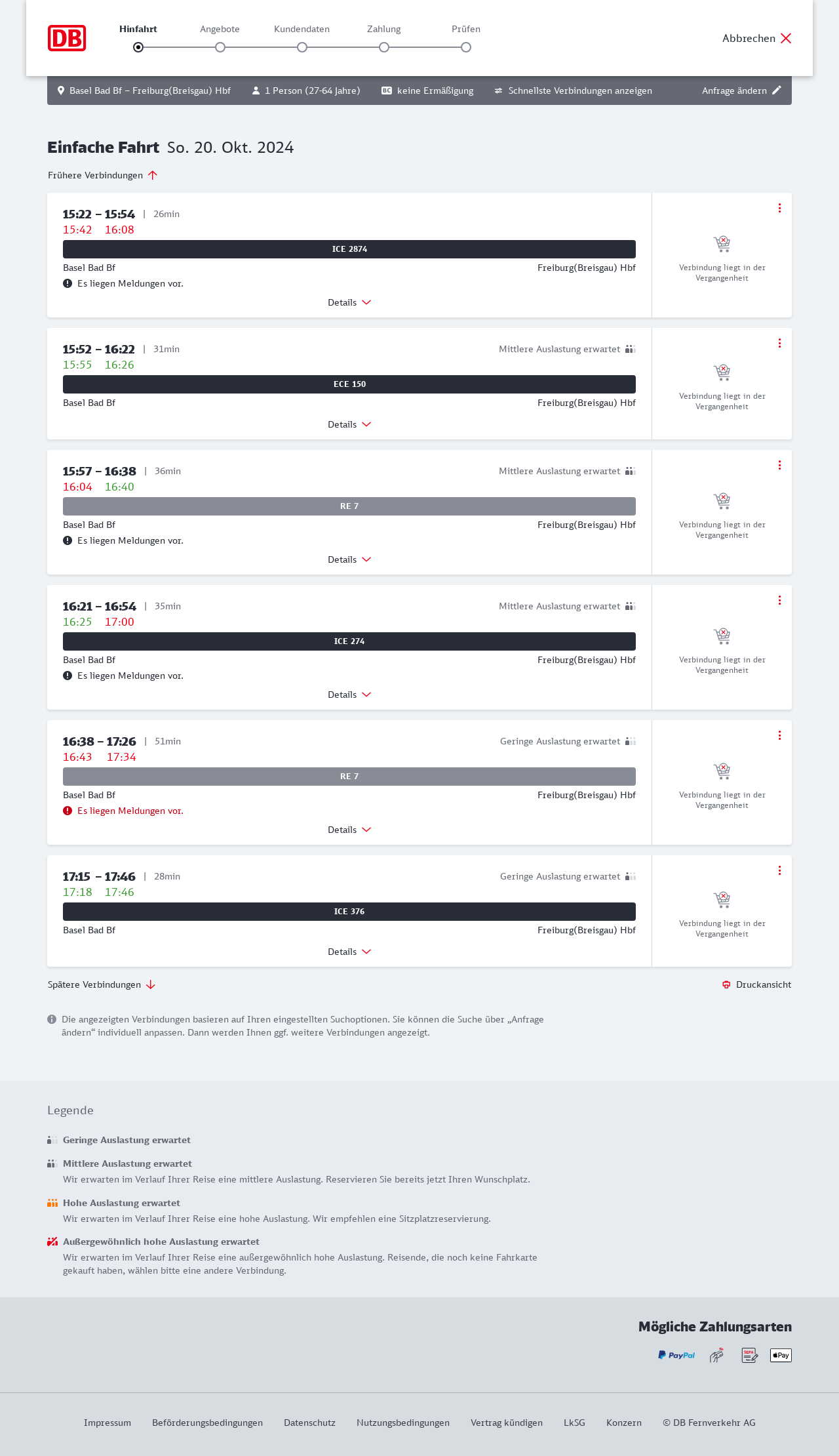
Task: Click the Hinfahrt step label
Action: pyautogui.click(x=138, y=29)
